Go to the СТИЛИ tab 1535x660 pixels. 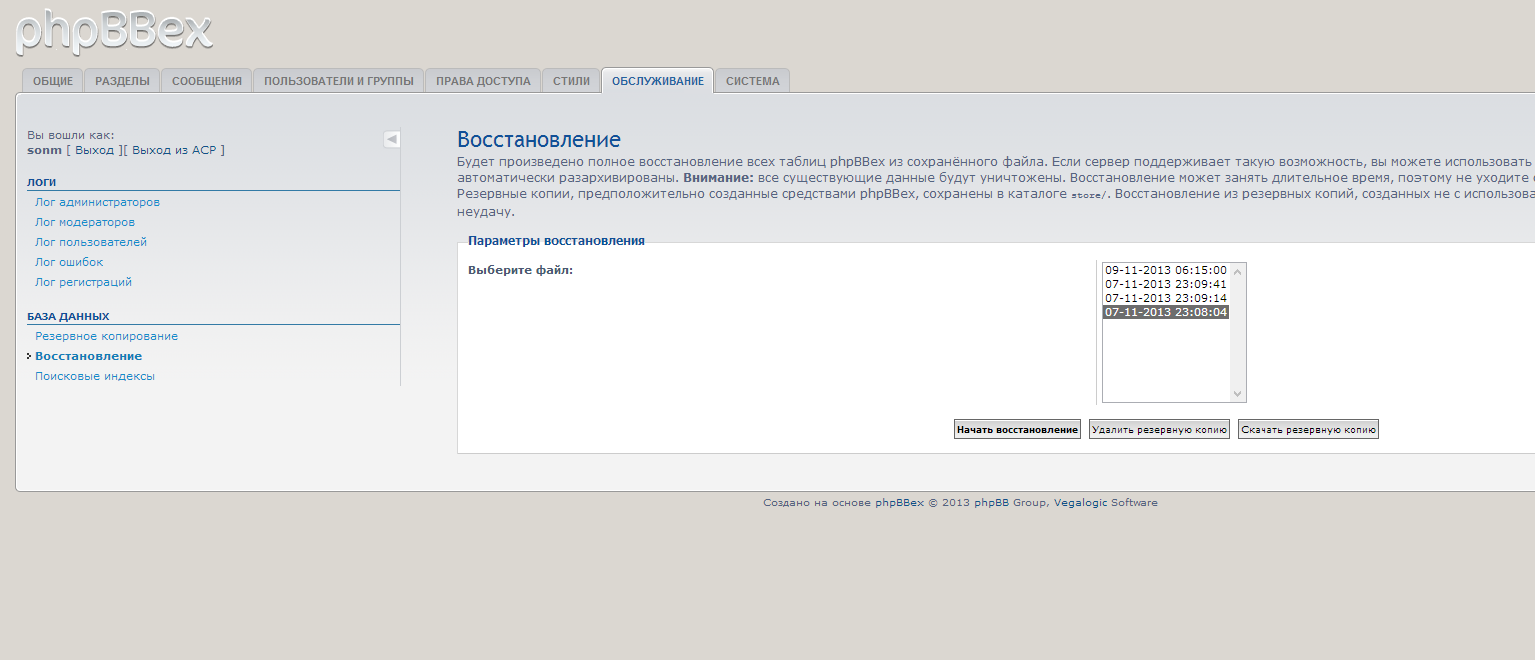pos(571,81)
